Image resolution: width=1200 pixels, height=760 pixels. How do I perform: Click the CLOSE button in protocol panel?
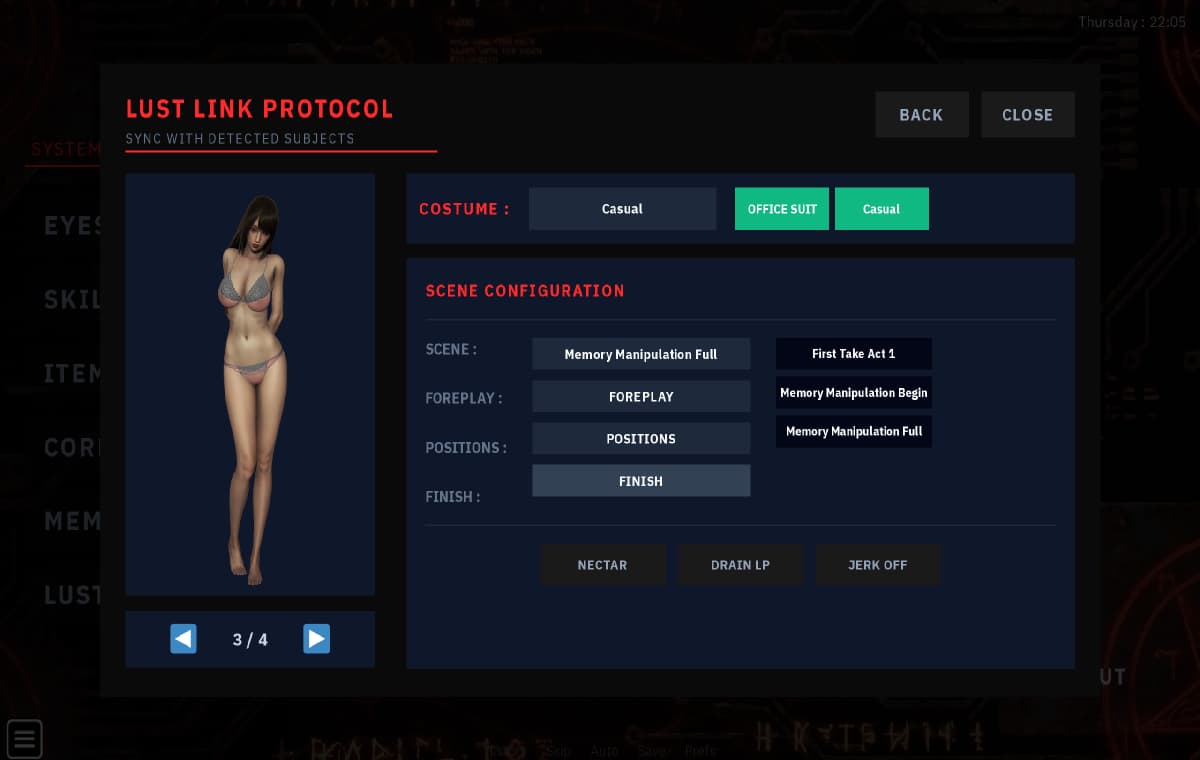(x=1028, y=115)
